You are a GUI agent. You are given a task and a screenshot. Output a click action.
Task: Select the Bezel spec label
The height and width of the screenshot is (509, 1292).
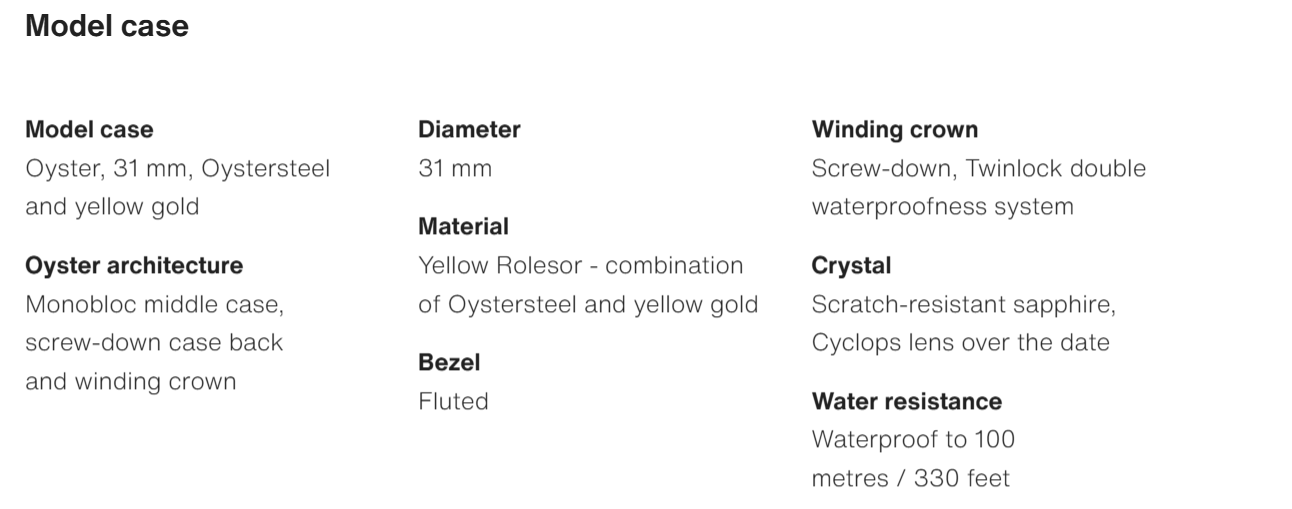449,362
